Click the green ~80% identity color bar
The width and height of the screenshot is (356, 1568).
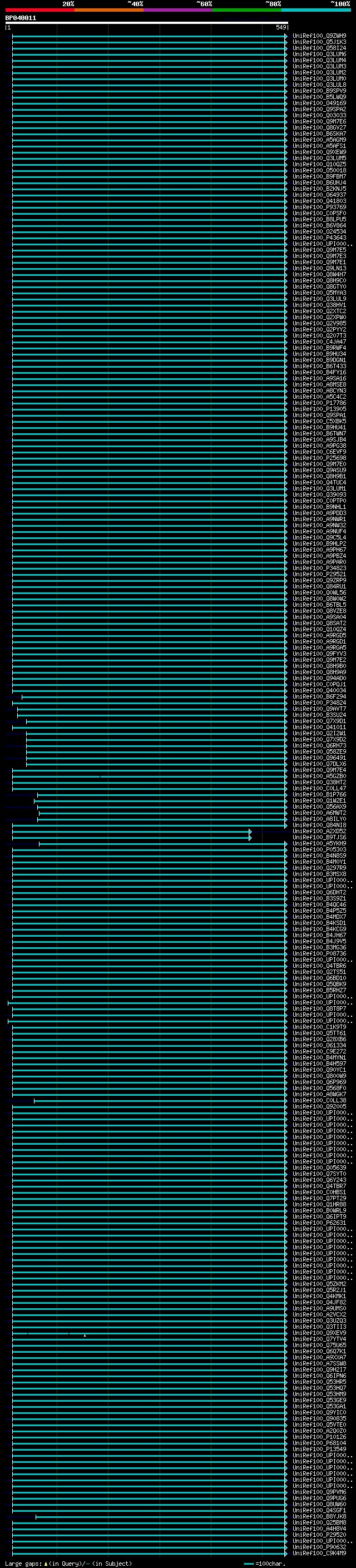click(247, 10)
